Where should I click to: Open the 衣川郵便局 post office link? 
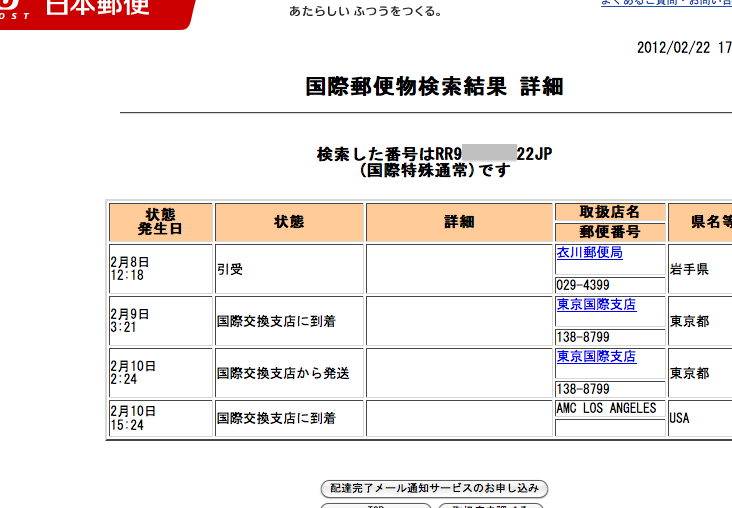pos(589,253)
